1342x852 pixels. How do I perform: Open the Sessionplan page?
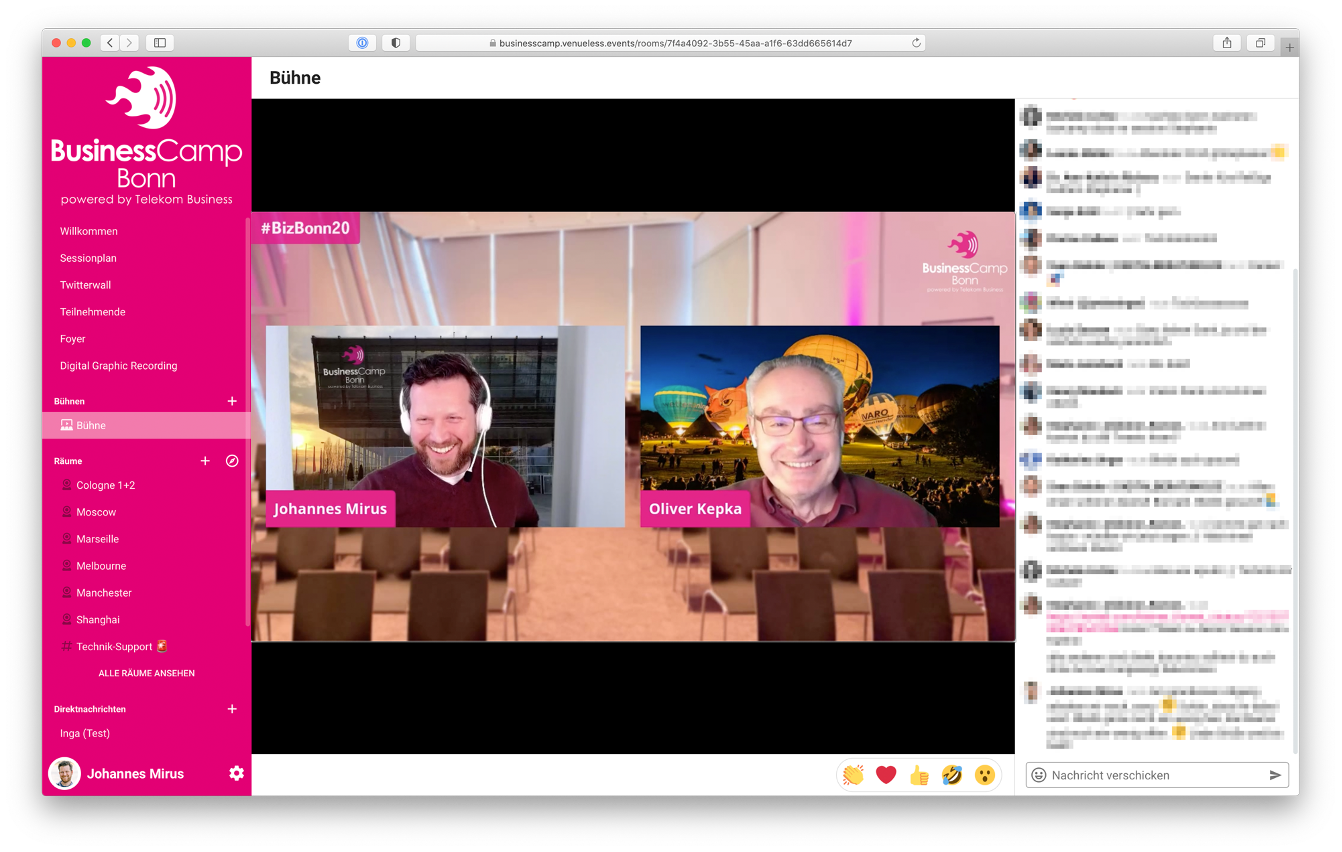point(88,258)
